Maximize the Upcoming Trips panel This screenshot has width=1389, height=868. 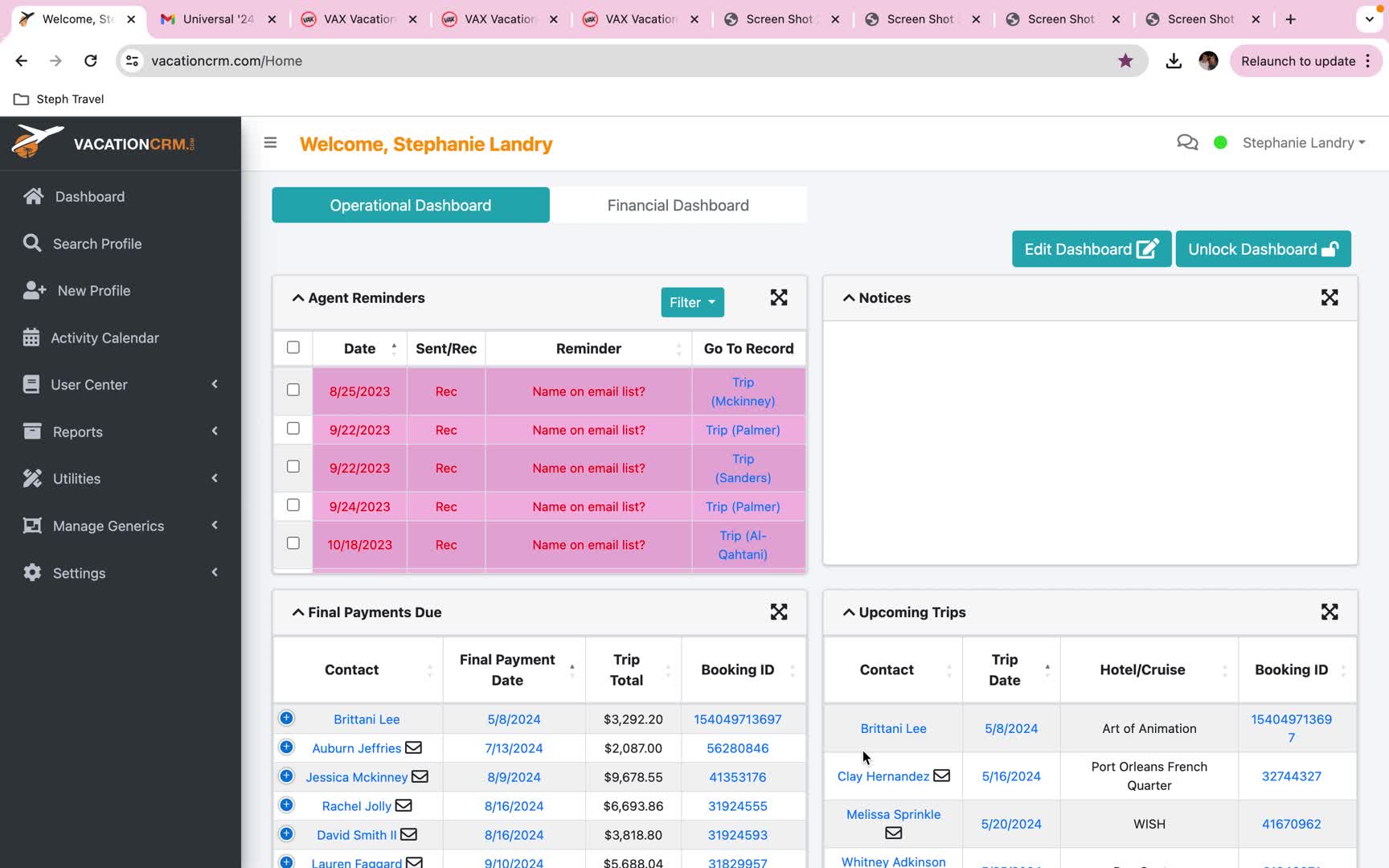(1330, 612)
